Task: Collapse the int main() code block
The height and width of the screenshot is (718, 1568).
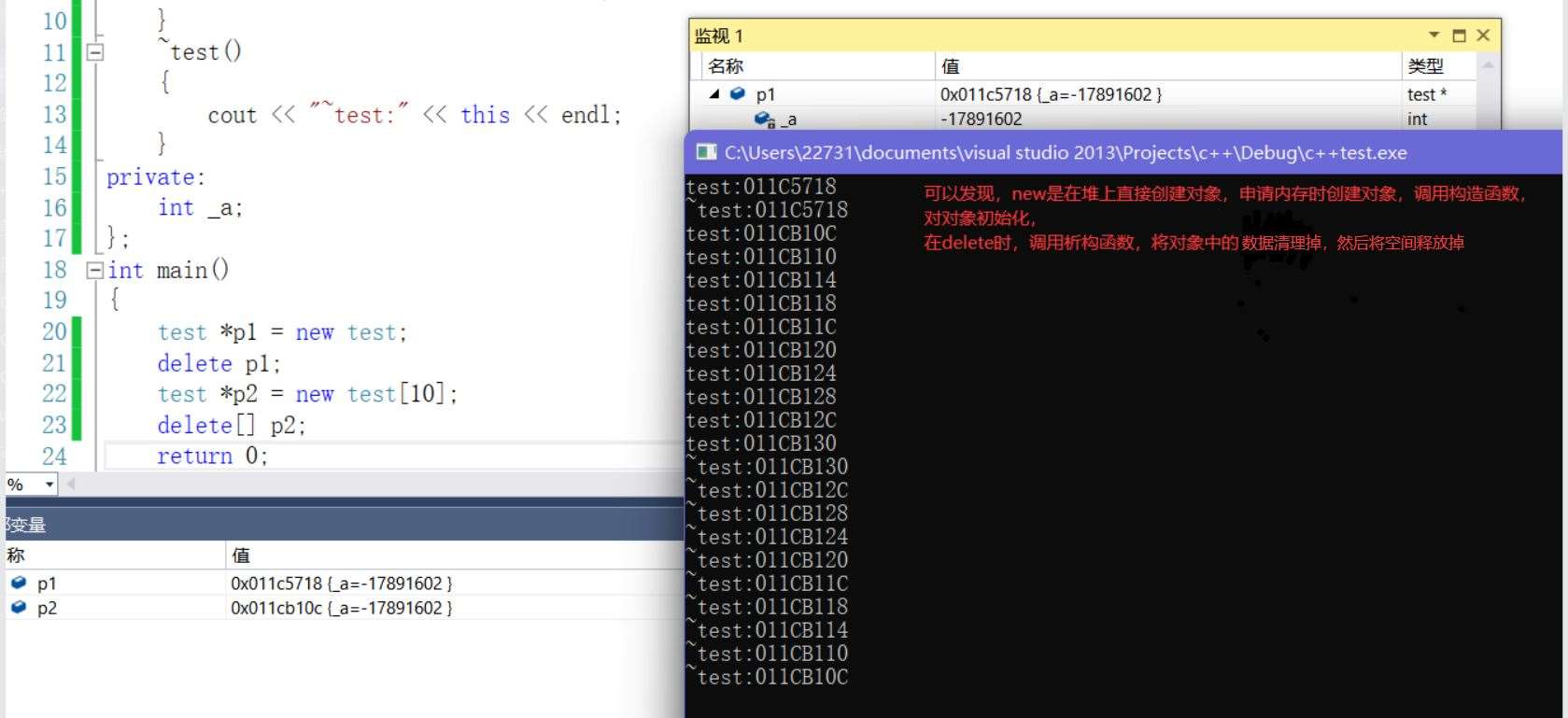Action: (94, 270)
